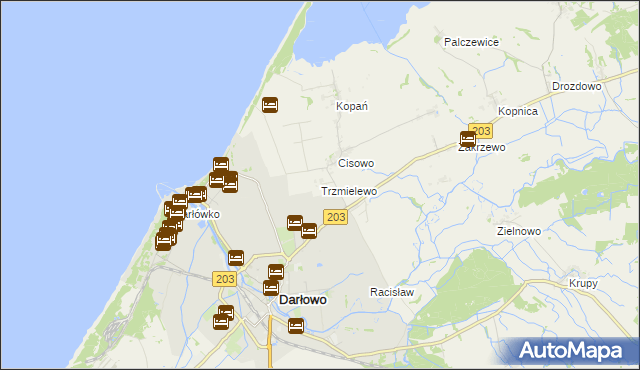Click the 203 road sign near Trzmielewo

point(336,217)
